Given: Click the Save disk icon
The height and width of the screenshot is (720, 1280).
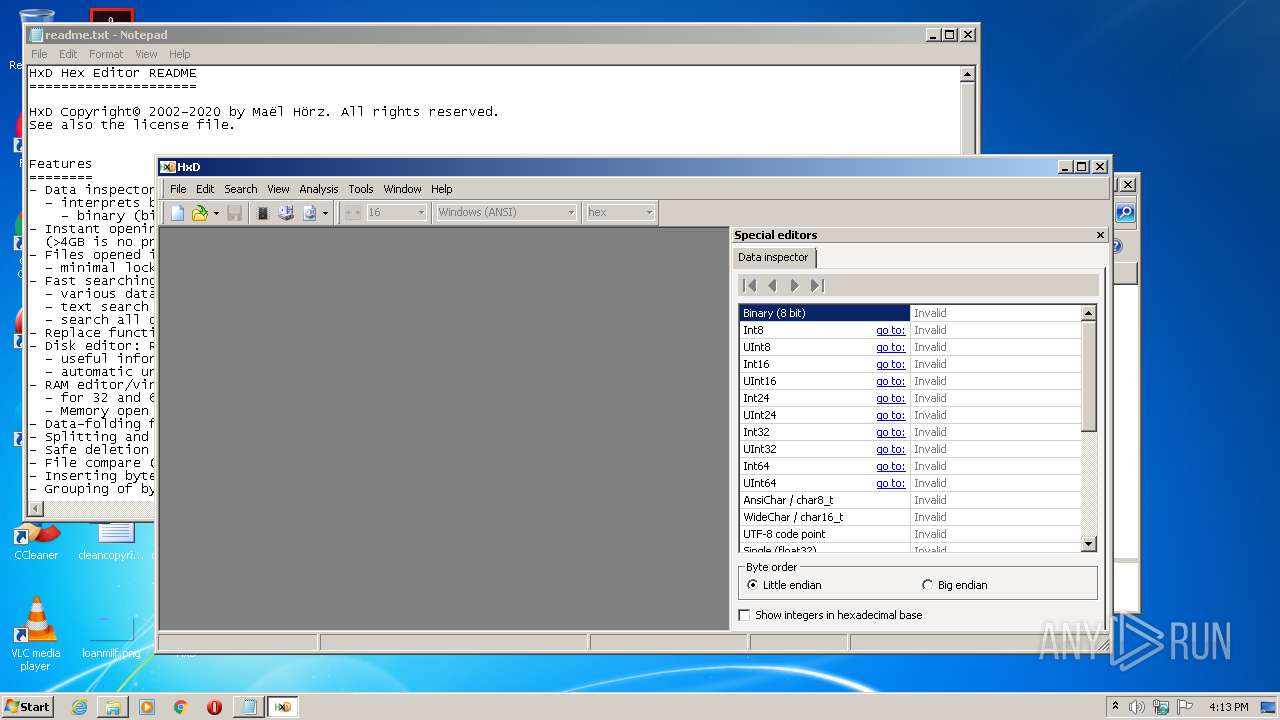Looking at the screenshot, I should pyautogui.click(x=234, y=213).
